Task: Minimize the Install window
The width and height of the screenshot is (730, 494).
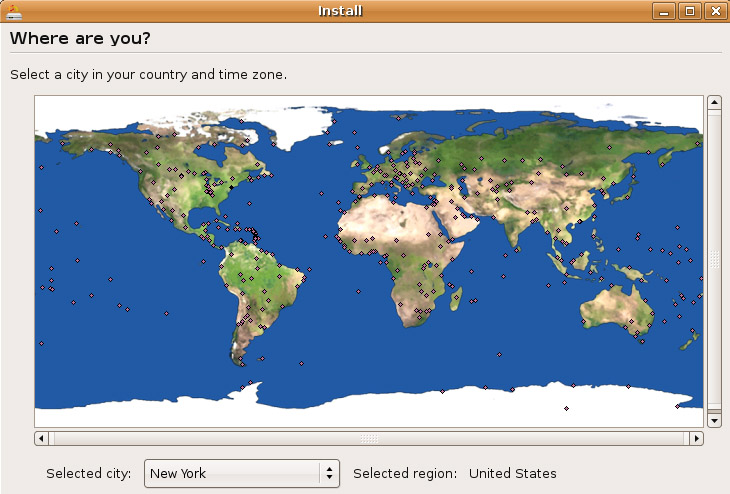Action: [663, 11]
